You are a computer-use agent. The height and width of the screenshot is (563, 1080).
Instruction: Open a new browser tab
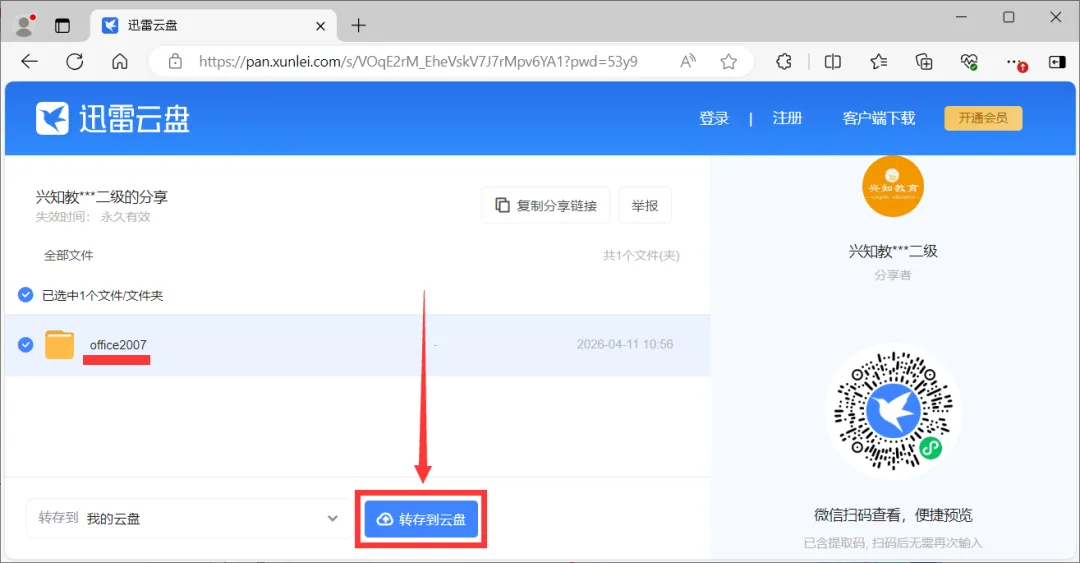(358, 26)
